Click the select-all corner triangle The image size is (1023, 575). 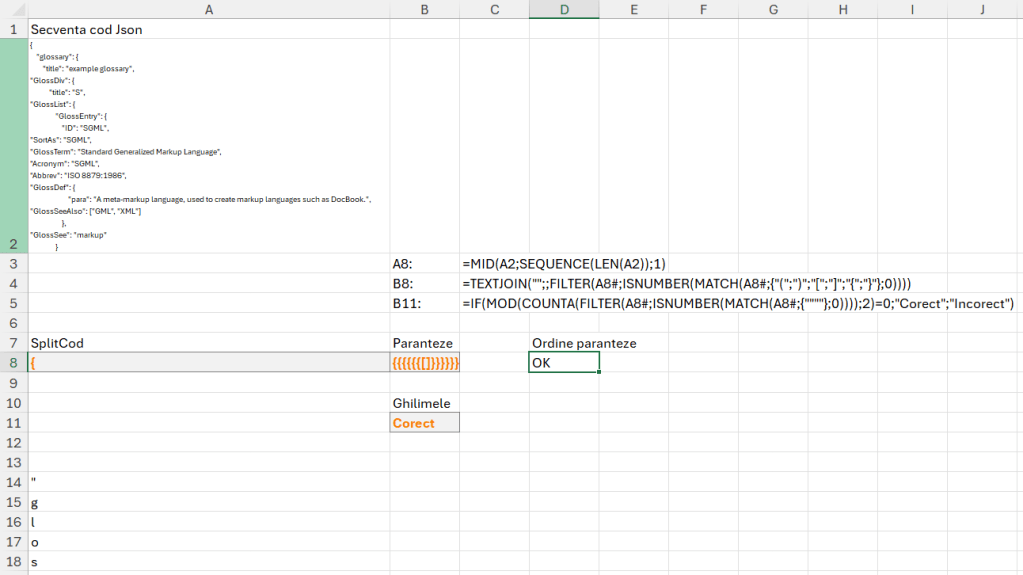click(14, 9)
